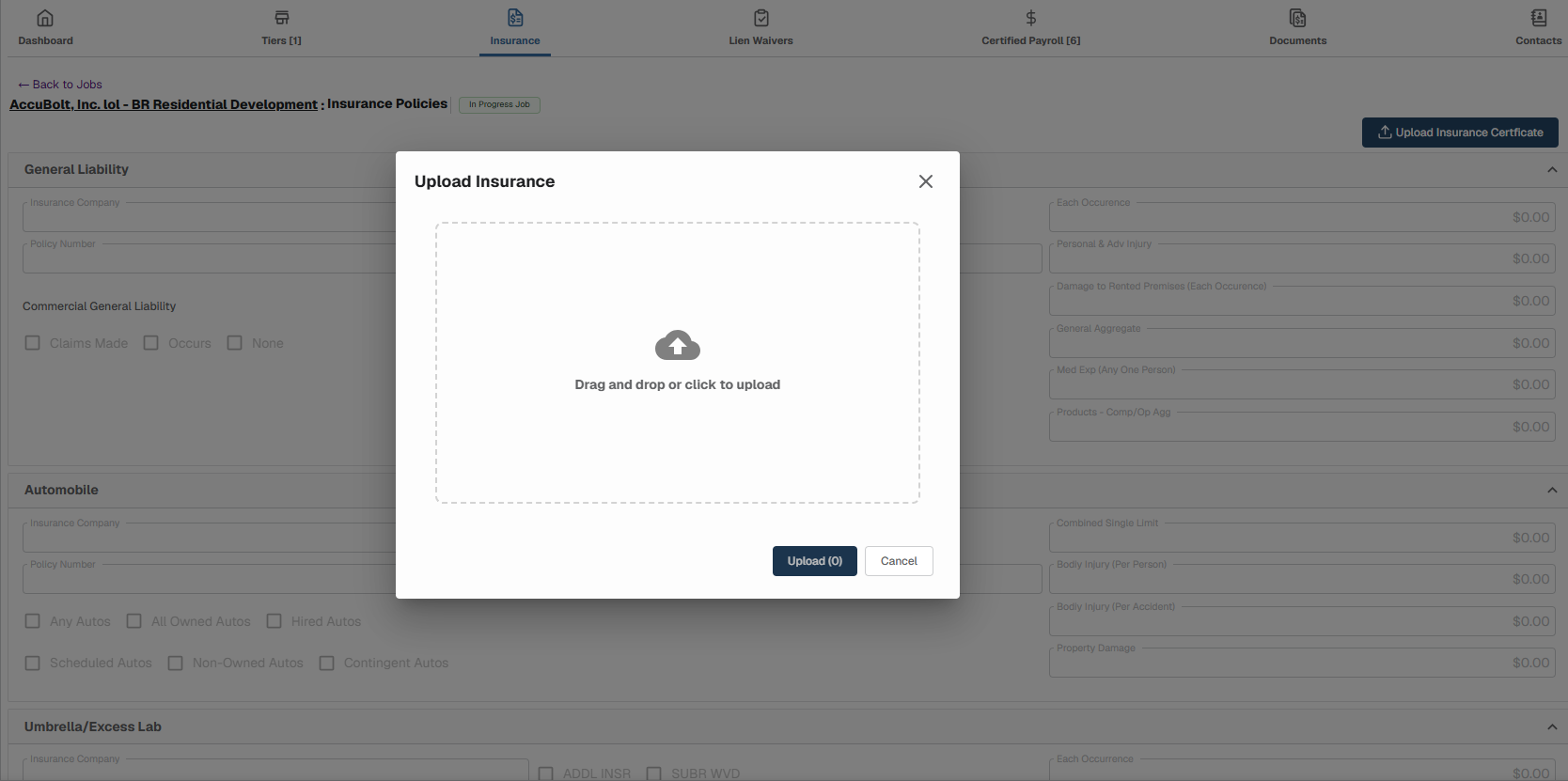
Task: Click the Certified Payroll dollar icon
Action: pyautogui.click(x=1031, y=18)
